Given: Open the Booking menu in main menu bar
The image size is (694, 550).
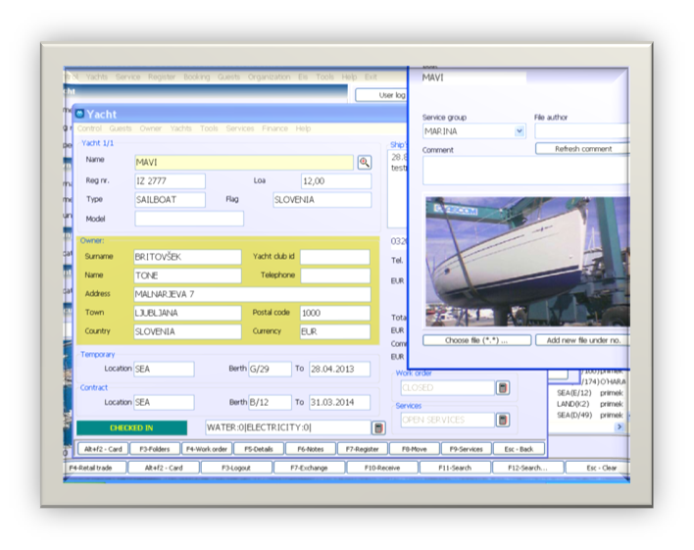Looking at the screenshot, I should (x=196, y=77).
